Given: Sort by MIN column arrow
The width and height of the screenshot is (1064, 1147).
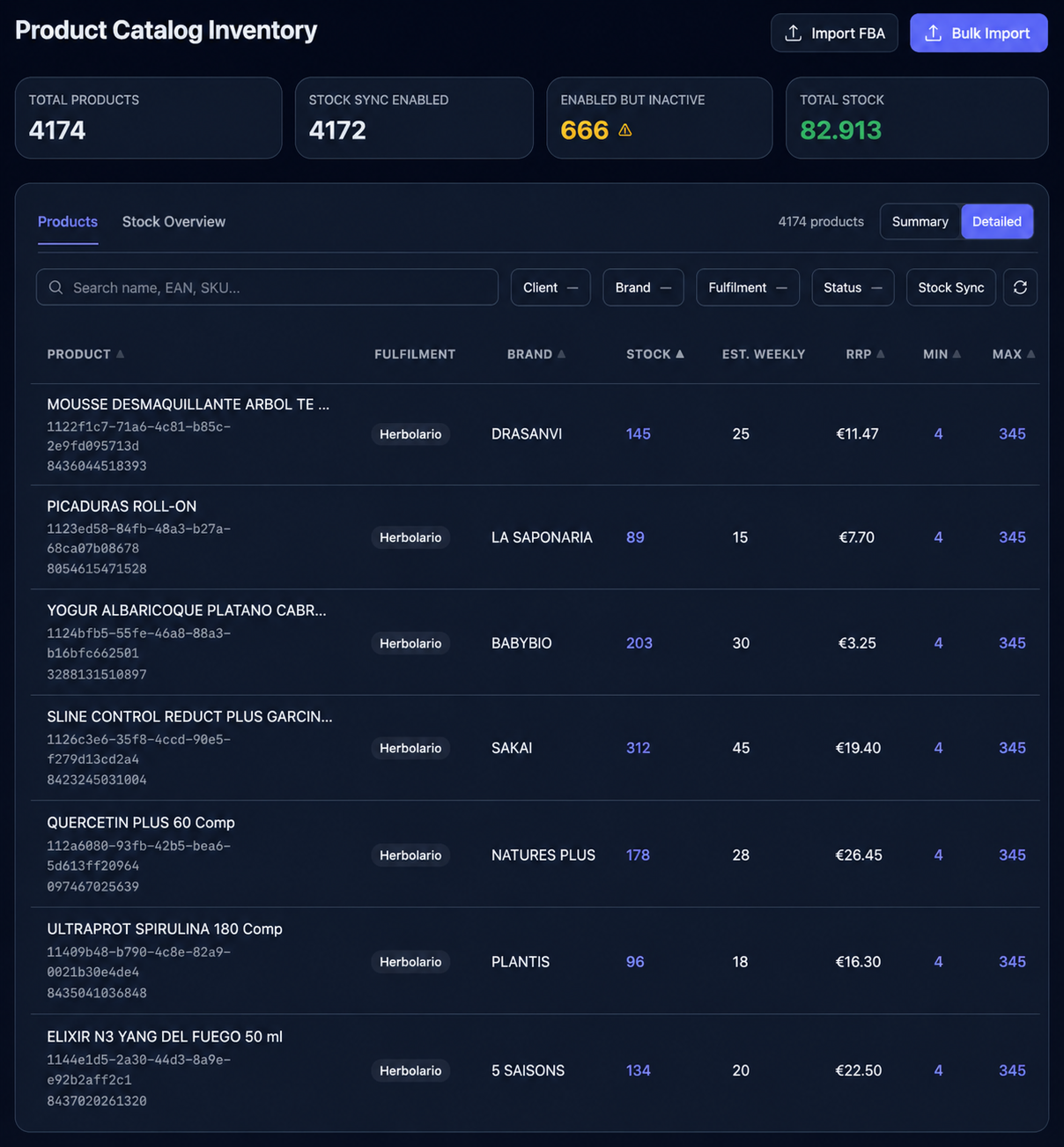Looking at the screenshot, I should click(x=957, y=354).
